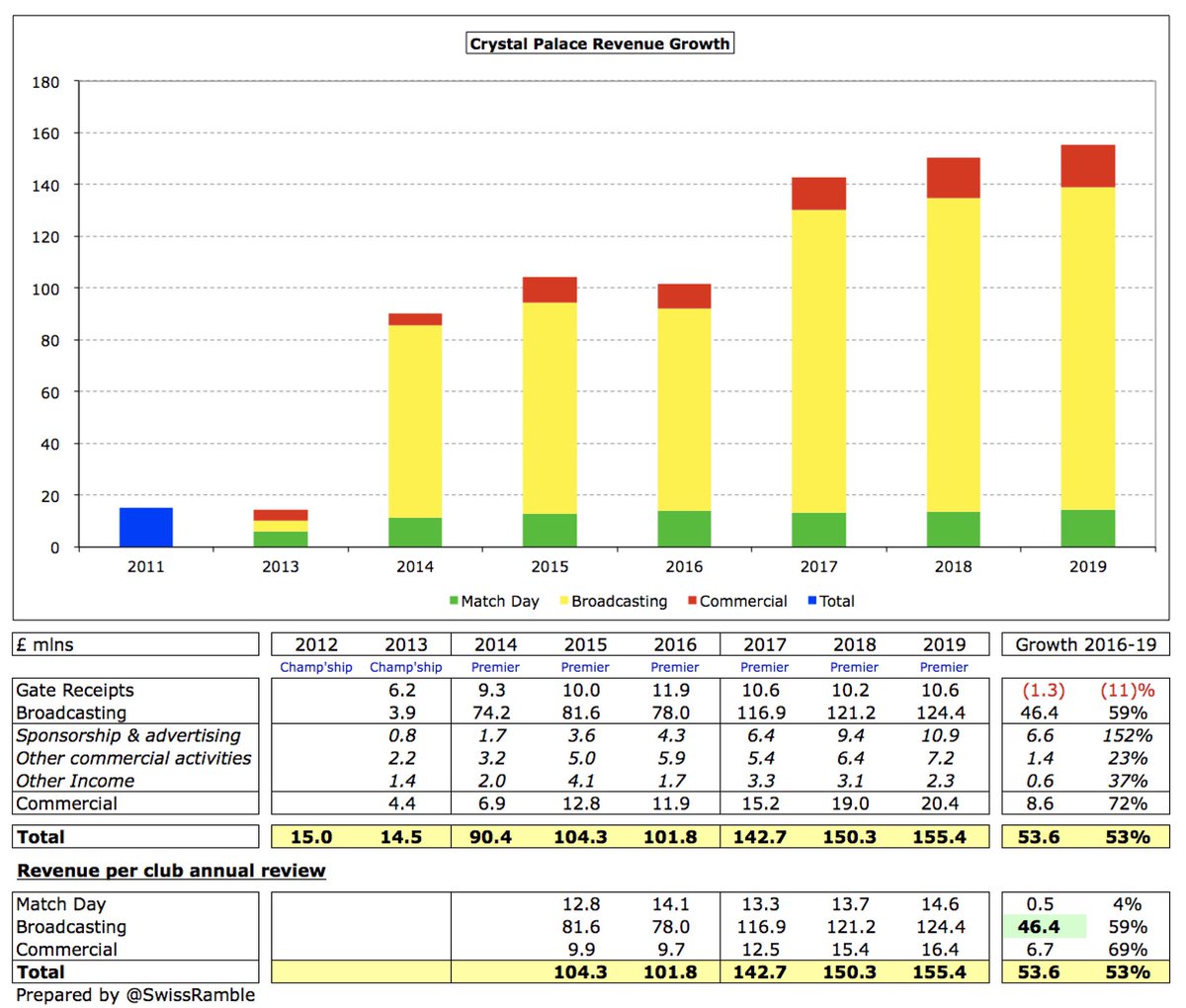Click the 2019 column header in the table
The height and width of the screenshot is (1008, 1186).
coord(944,644)
